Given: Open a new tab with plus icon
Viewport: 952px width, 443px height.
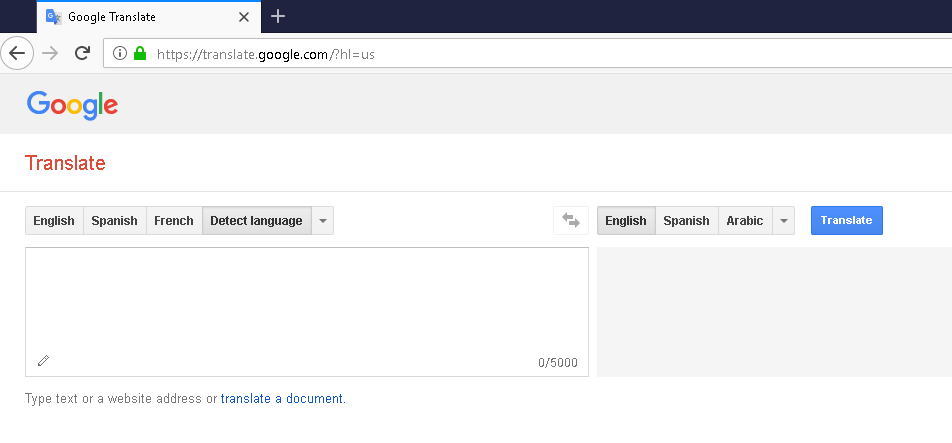Looking at the screenshot, I should (x=278, y=16).
